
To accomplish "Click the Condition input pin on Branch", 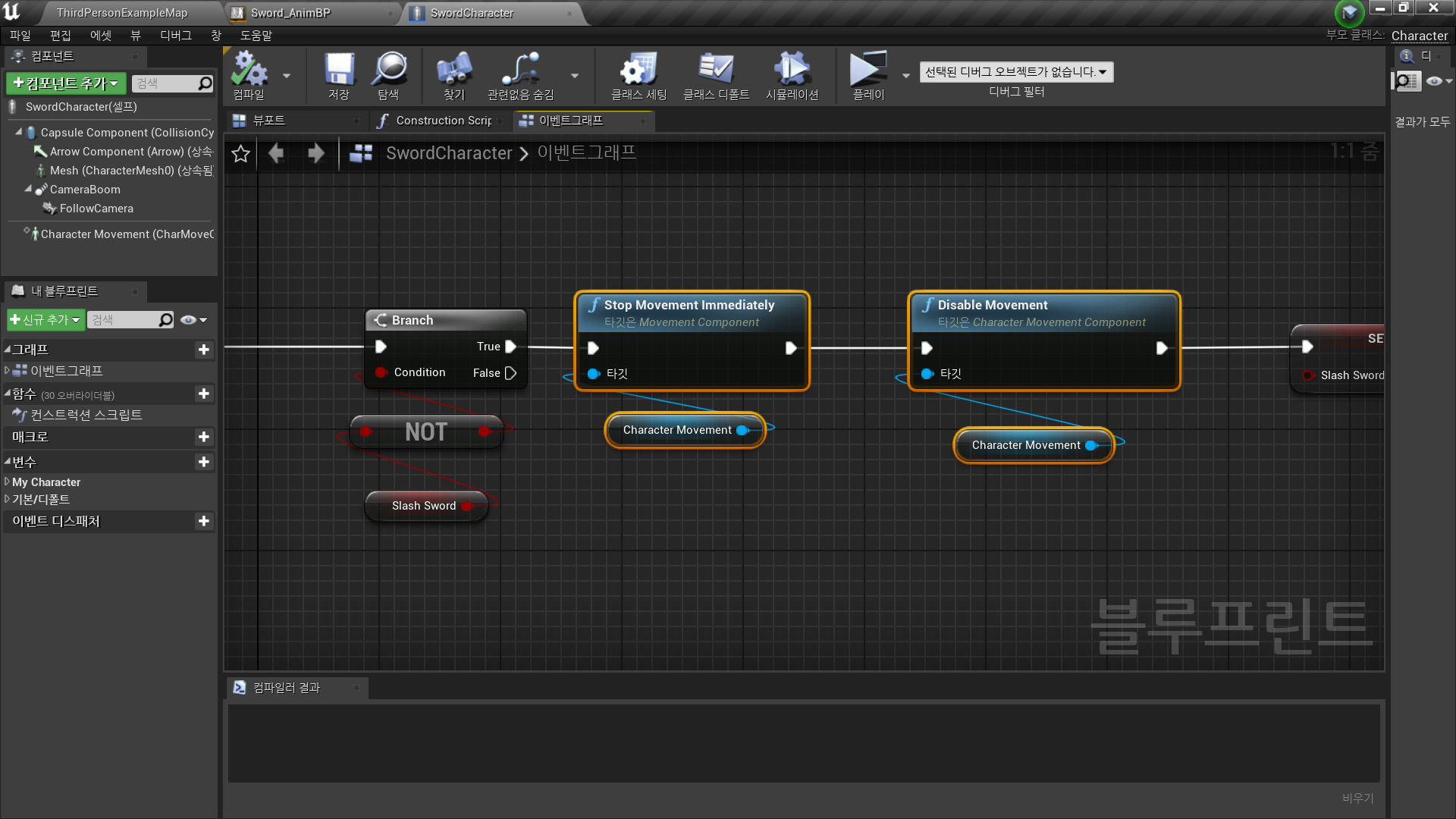I will click(381, 372).
